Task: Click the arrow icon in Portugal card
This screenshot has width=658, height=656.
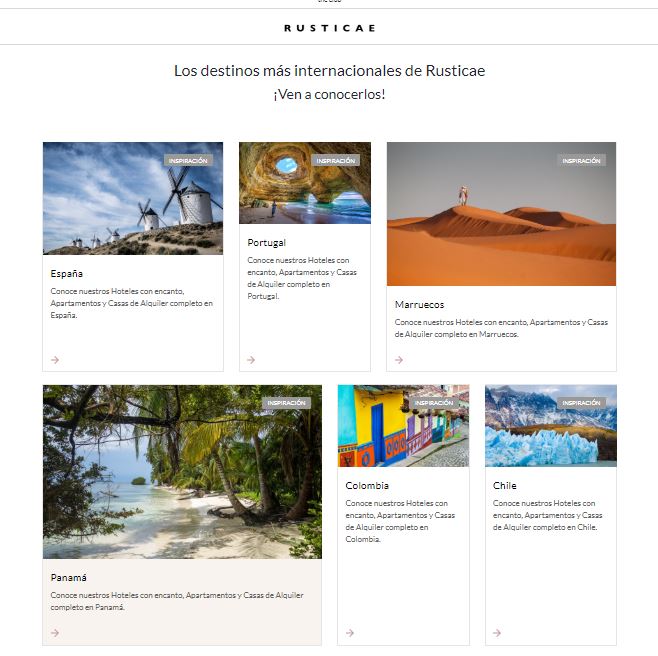Action: tap(251, 360)
